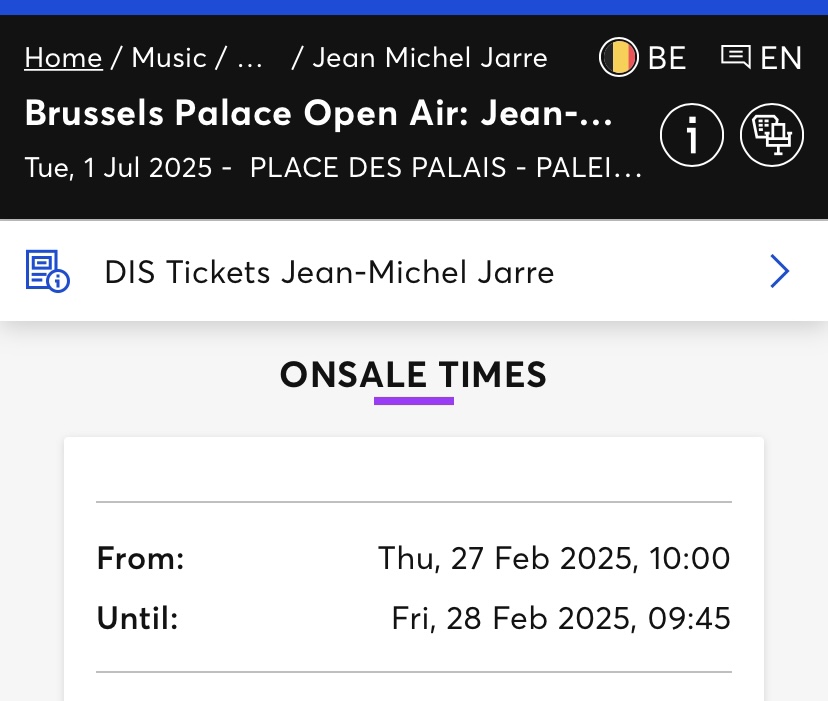Open Jean Michel Jarre breadcrumb
Viewport: 828px width, 701px height.
click(x=430, y=57)
